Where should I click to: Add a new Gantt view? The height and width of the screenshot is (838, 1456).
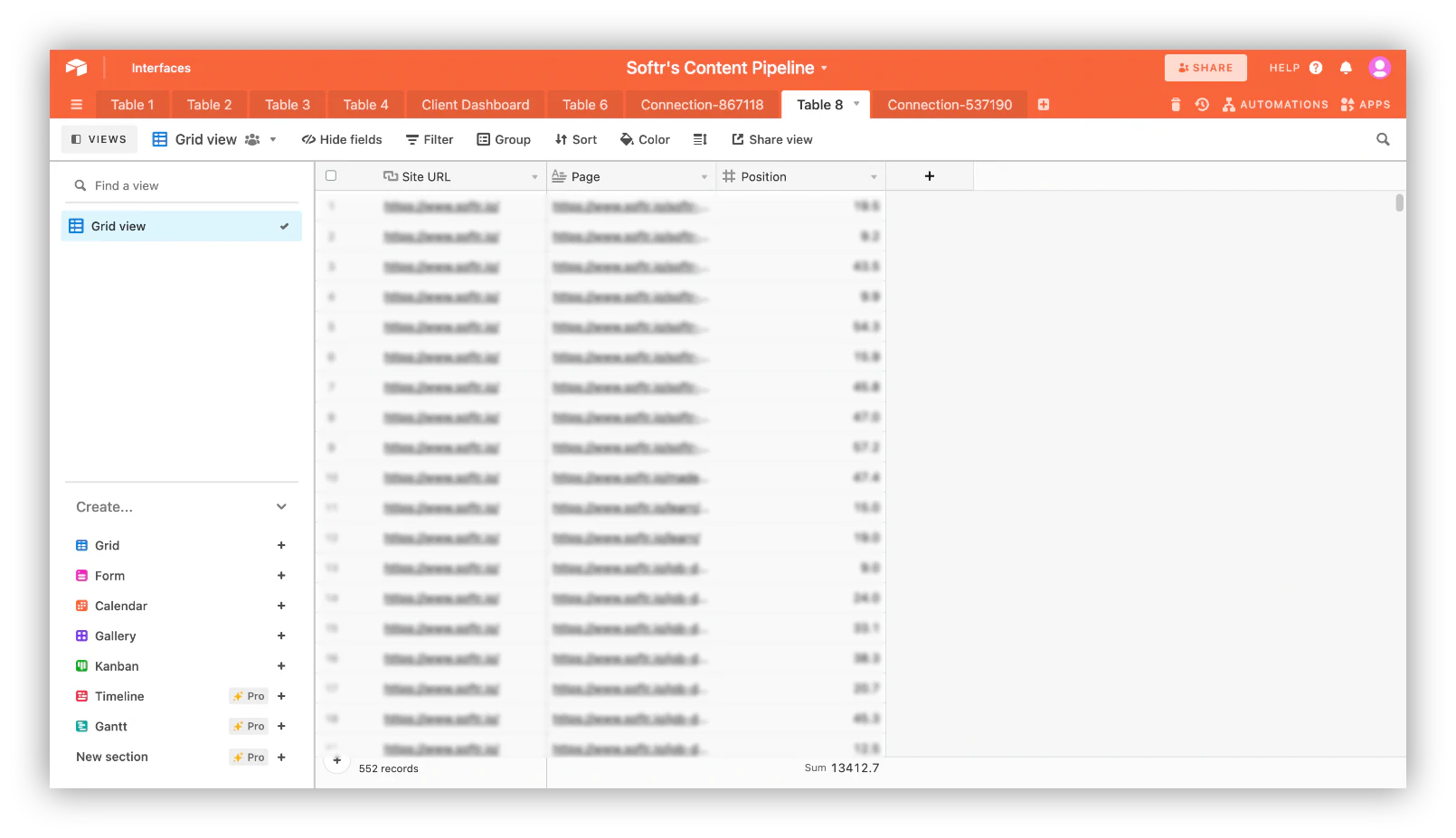tap(281, 727)
